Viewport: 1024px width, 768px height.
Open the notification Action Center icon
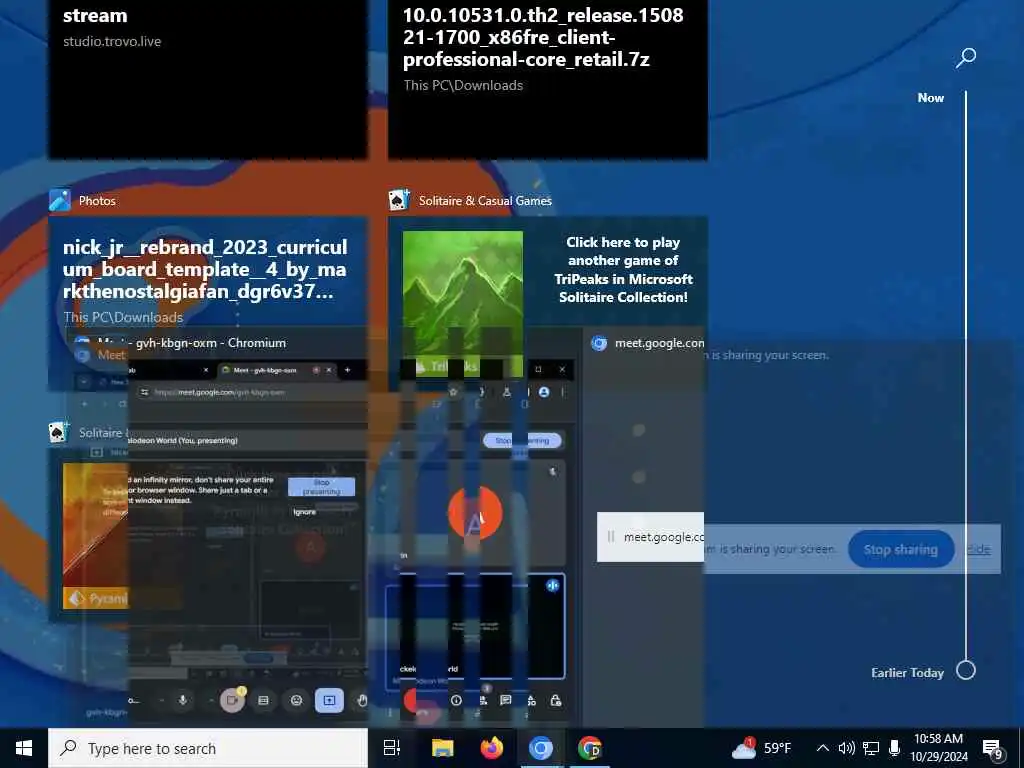[993, 749]
